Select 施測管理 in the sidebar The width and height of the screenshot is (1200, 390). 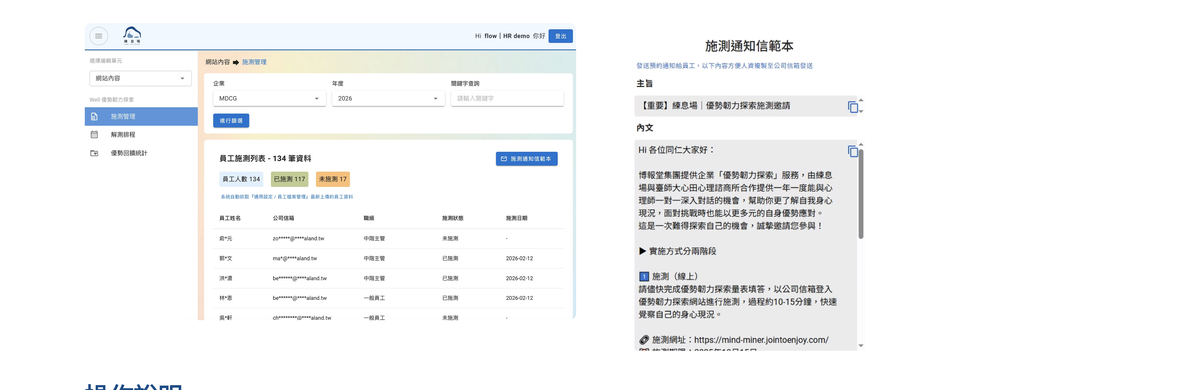coord(141,117)
